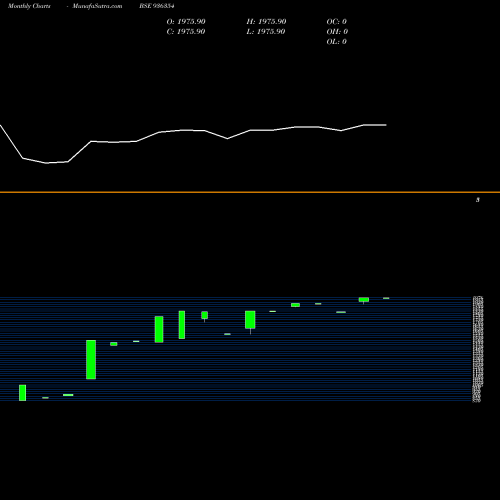Click the "OL: 0" indicator text
500x500 pixels.
click(336, 42)
